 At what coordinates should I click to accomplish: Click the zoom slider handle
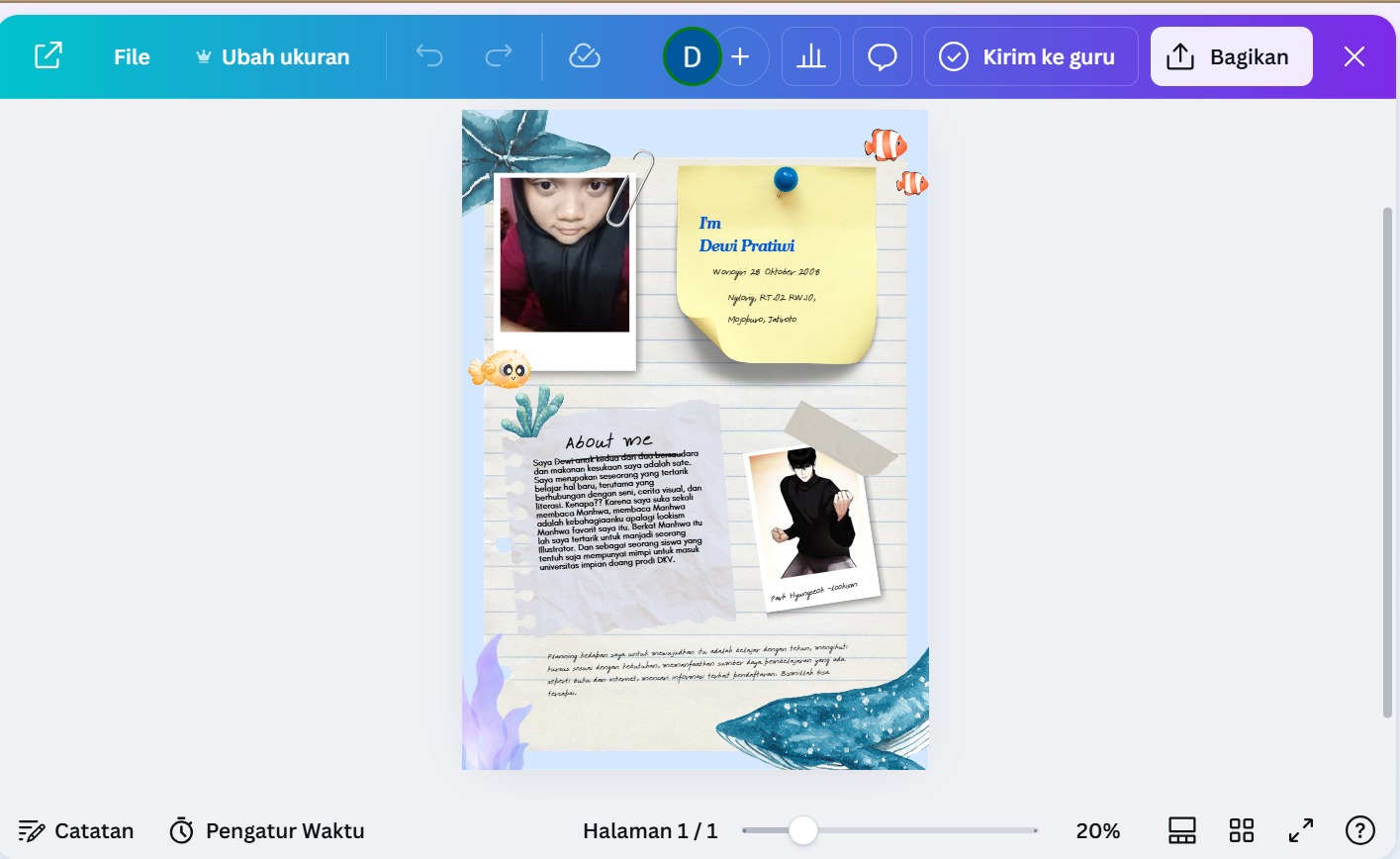(802, 830)
